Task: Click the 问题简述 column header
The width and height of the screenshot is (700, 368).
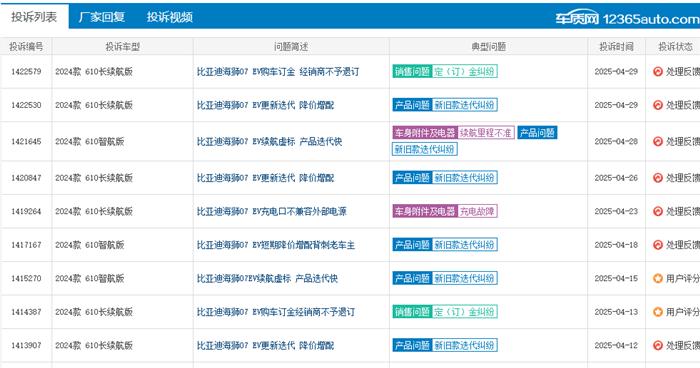Action: [x=291, y=46]
